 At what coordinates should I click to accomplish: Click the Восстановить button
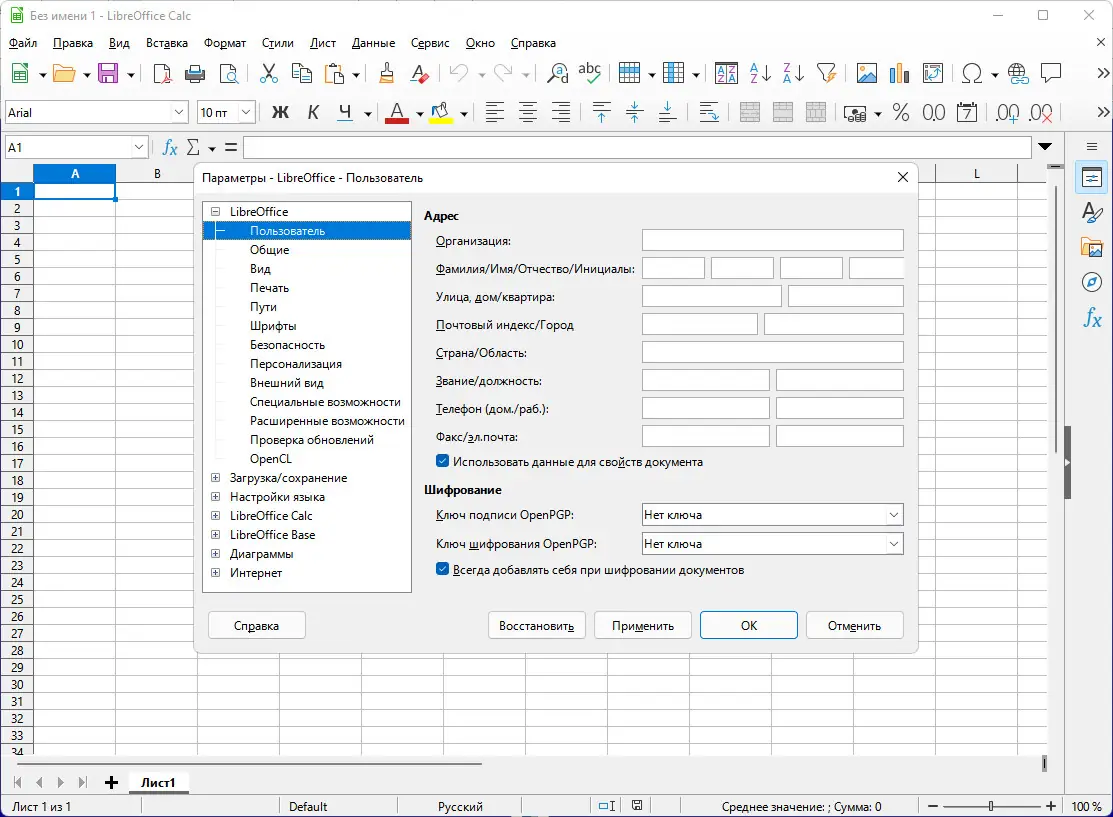(536, 626)
